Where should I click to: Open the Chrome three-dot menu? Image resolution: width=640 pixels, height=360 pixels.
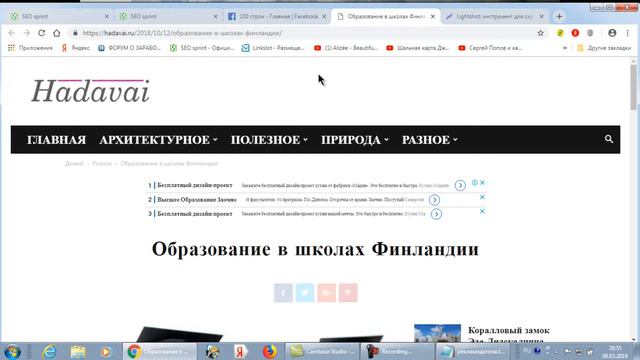pos(627,33)
